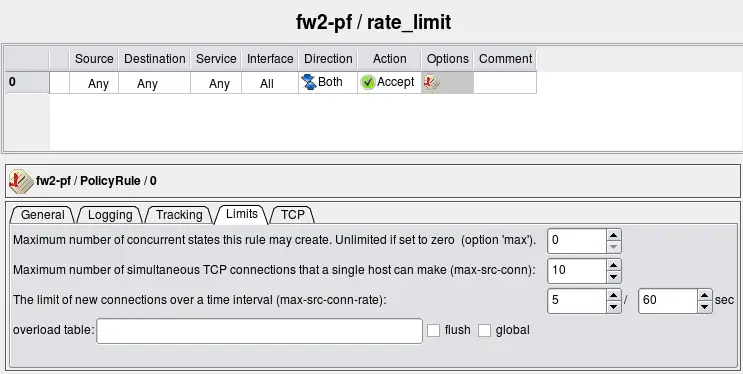The width and height of the screenshot is (743, 374).
Task: Focus the seconds interval field showing 60
Action: coord(668,301)
